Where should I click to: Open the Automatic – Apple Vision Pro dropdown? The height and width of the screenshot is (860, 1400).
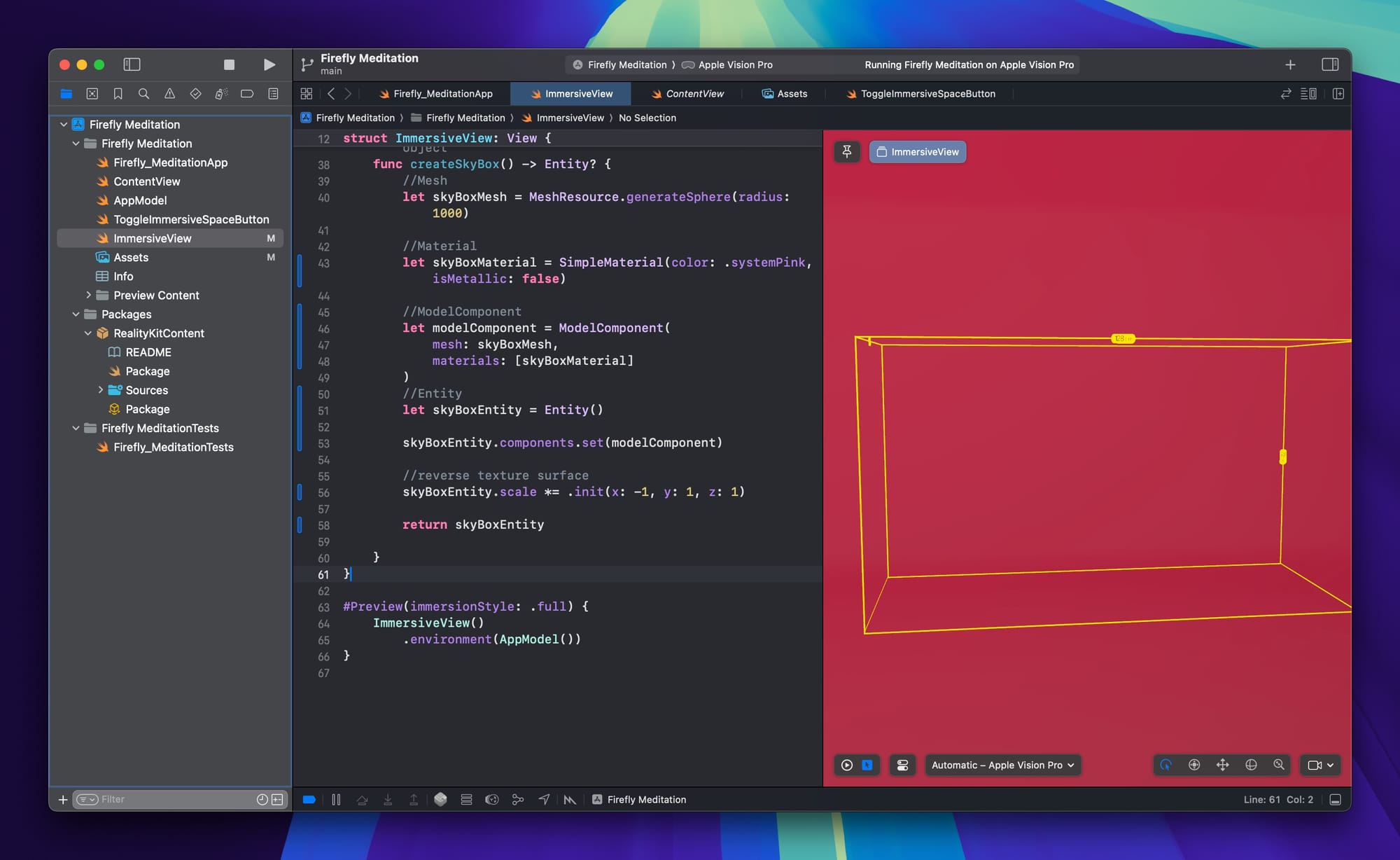[1002, 765]
